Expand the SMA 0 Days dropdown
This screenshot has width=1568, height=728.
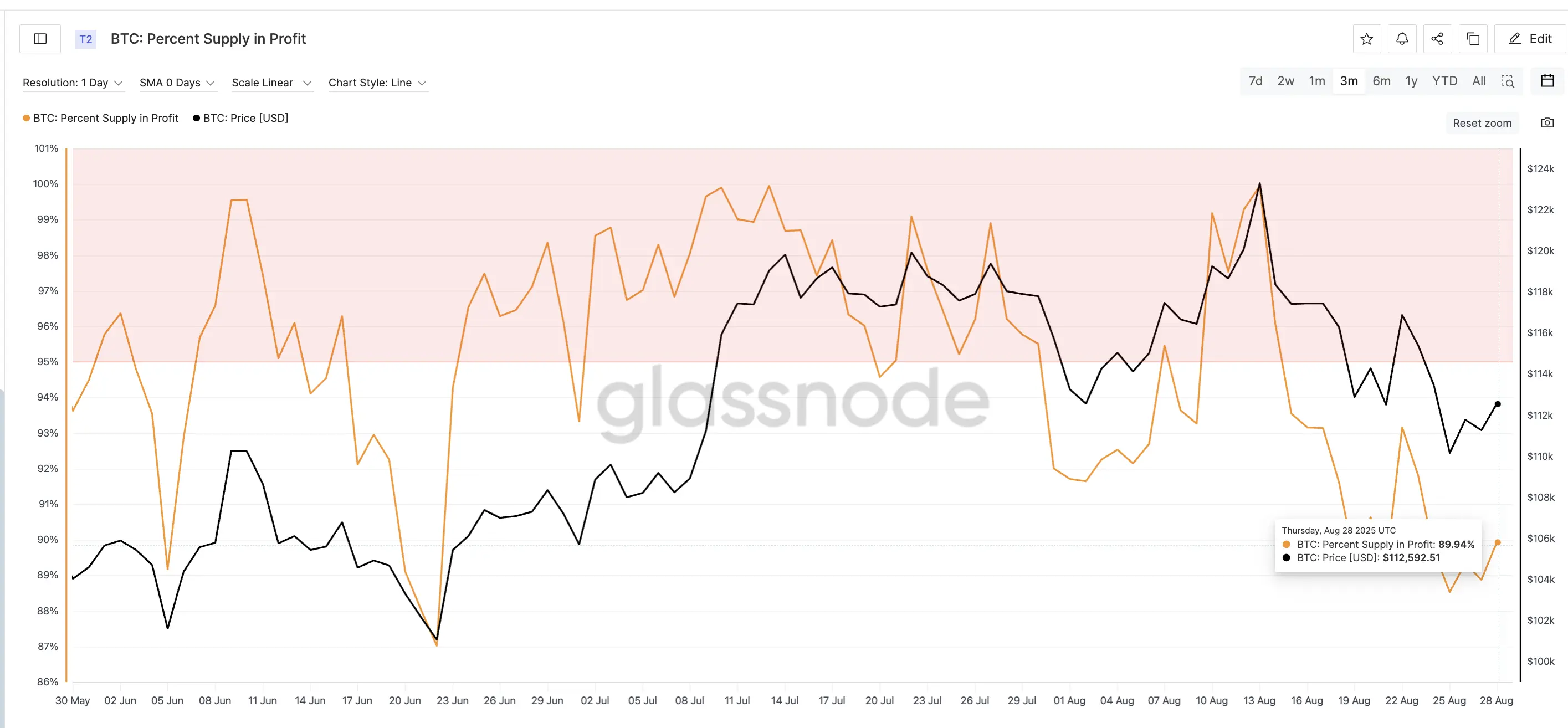pyautogui.click(x=177, y=83)
